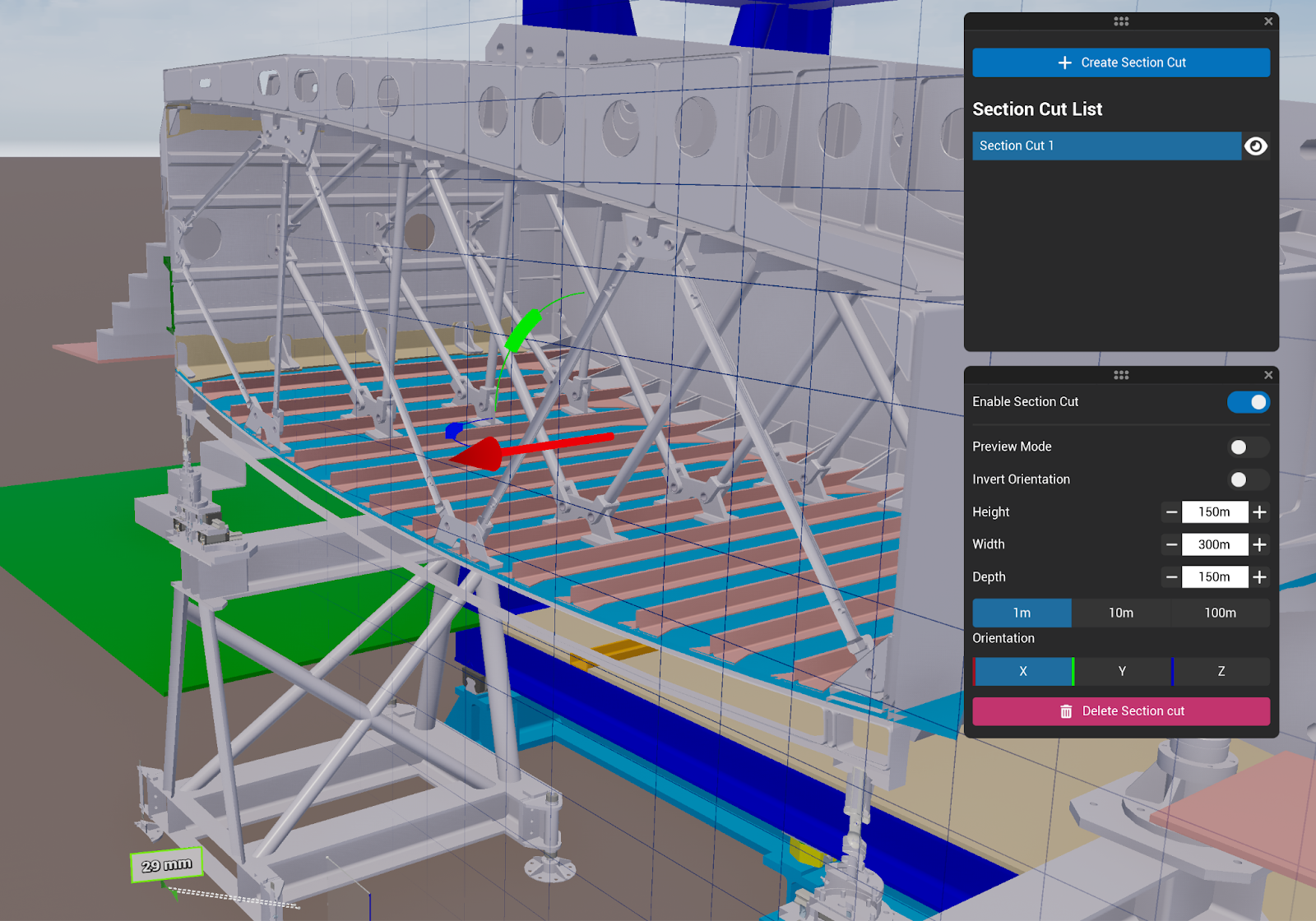This screenshot has width=1316, height=921.
Task: Increase Width with plus icon
Action: pyautogui.click(x=1259, y=544)
